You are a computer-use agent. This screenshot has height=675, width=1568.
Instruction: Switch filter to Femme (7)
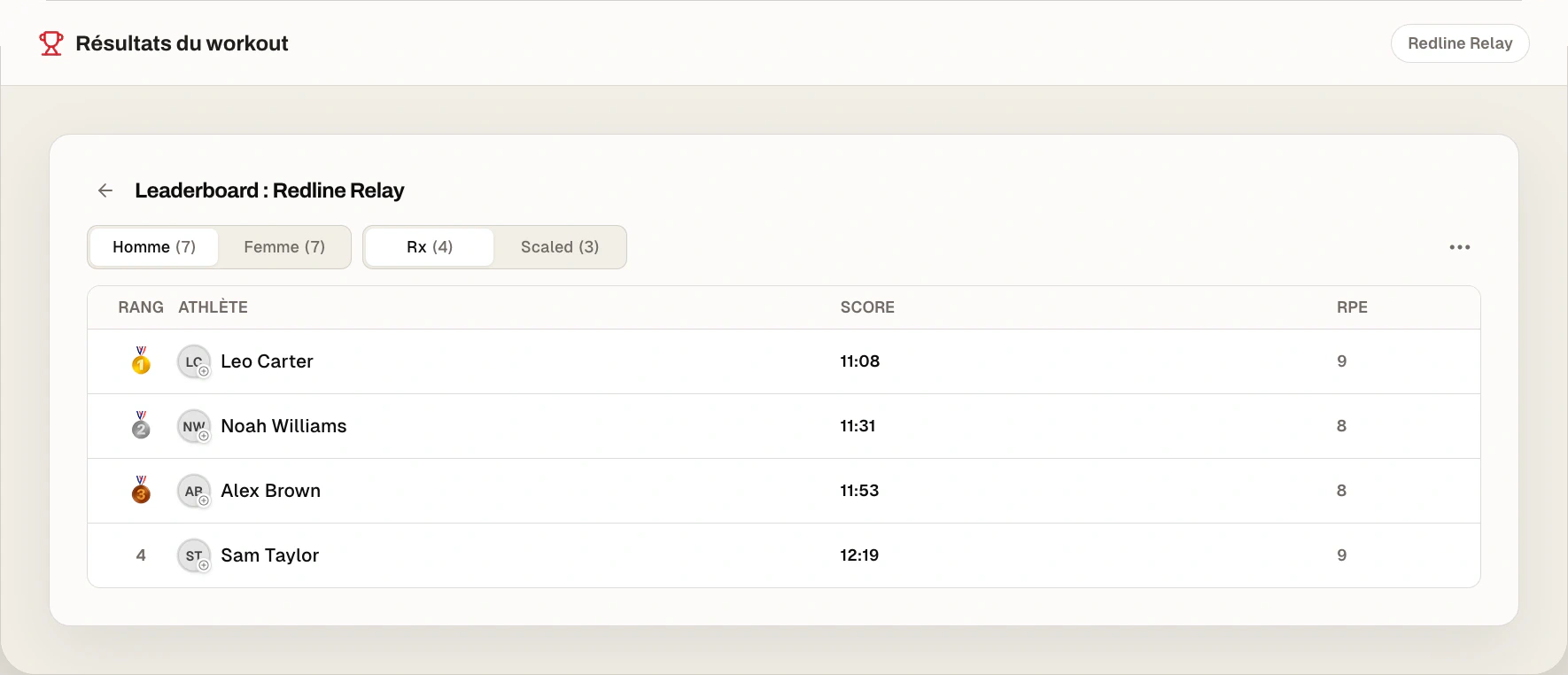pyautogui.click(x=284, y=247)
